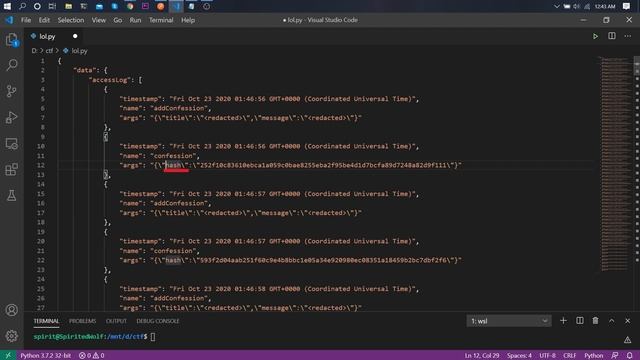Click the volume icon in system tray
Screen dimensions: 640x360
576,6
